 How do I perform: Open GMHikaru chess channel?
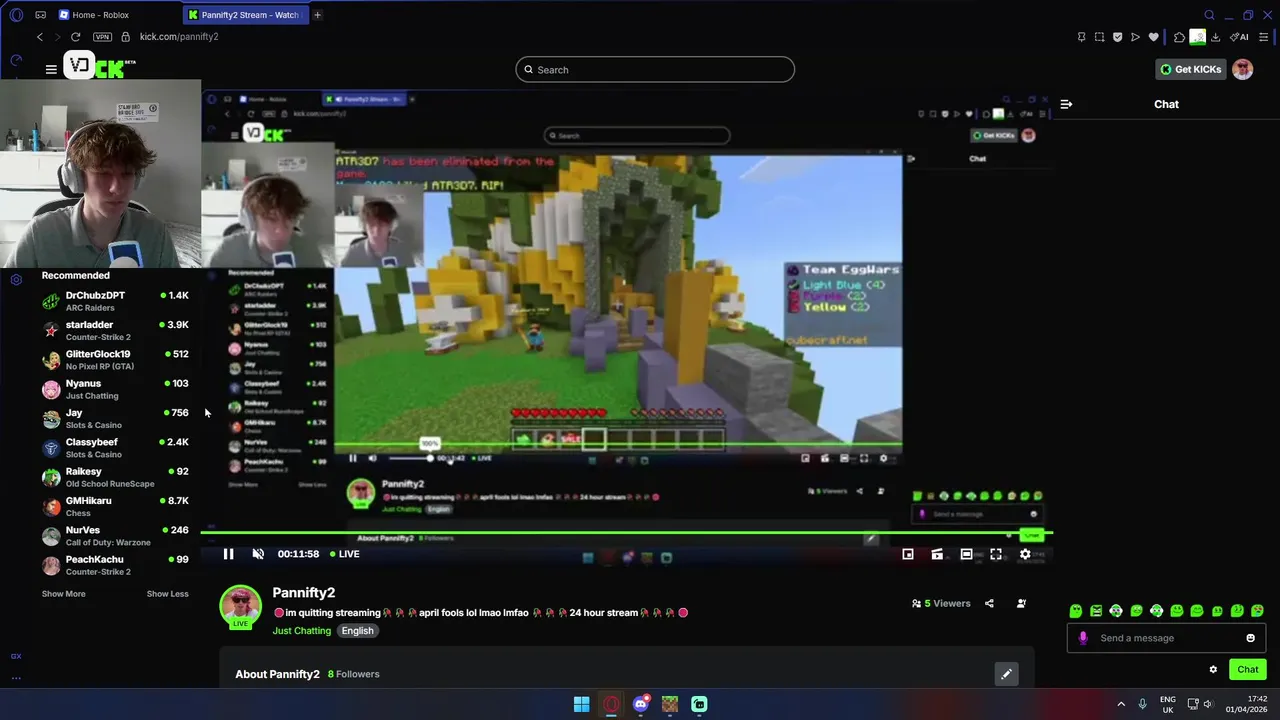pos(115,506)
